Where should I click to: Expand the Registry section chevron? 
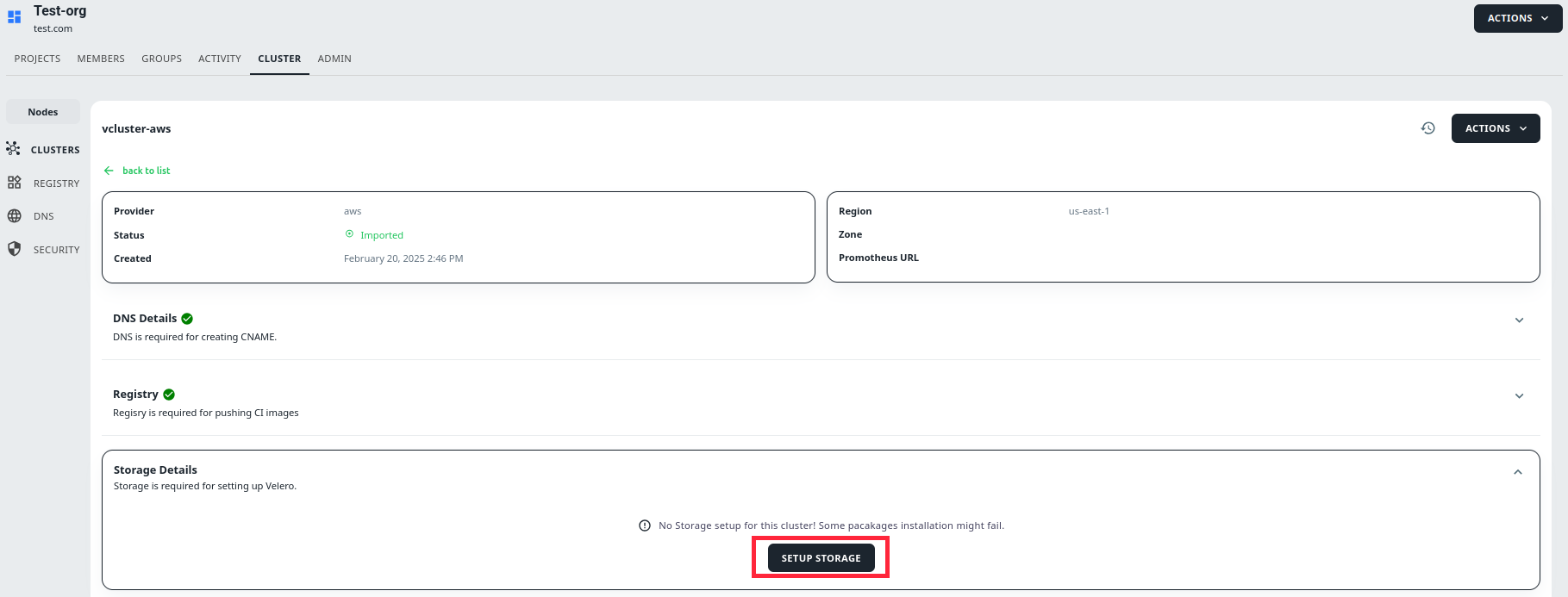coord(1520,396)
